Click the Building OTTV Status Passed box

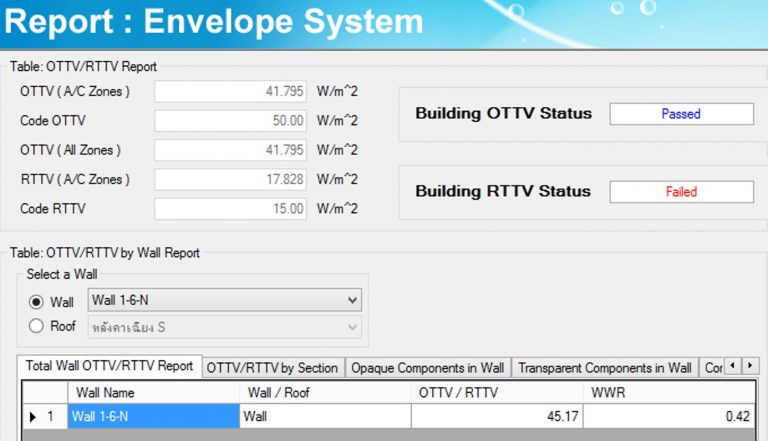(681, 114)
